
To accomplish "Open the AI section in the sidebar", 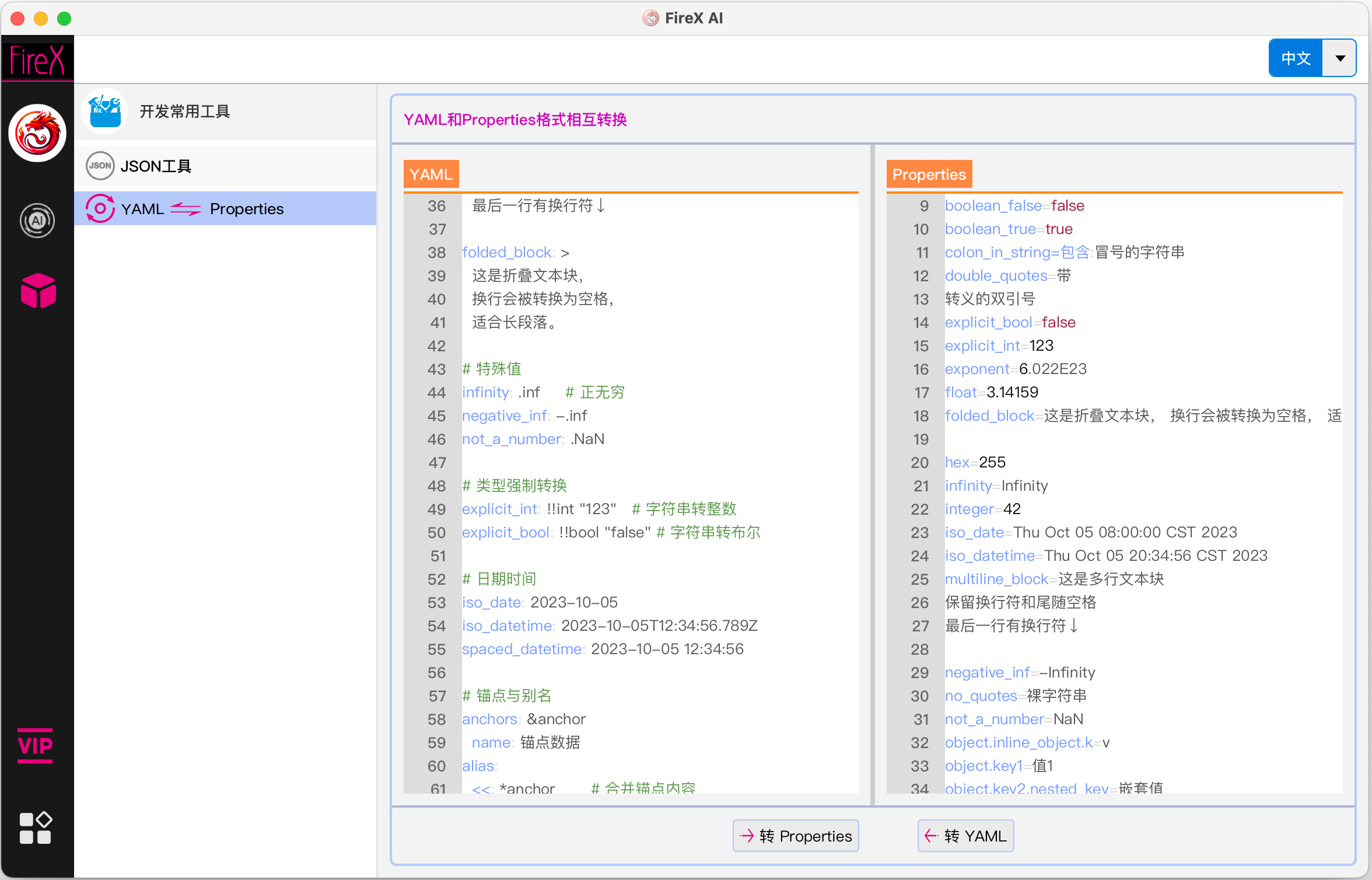I will click(x=37, y=221).
